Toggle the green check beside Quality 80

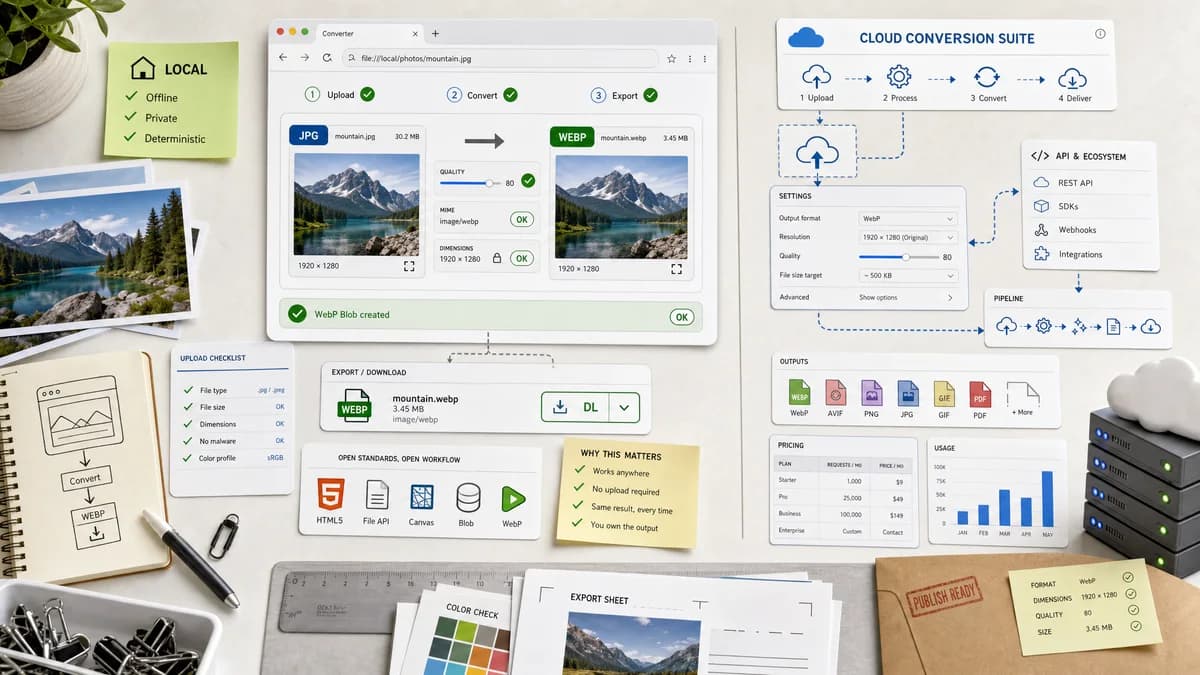coord(528,181)
